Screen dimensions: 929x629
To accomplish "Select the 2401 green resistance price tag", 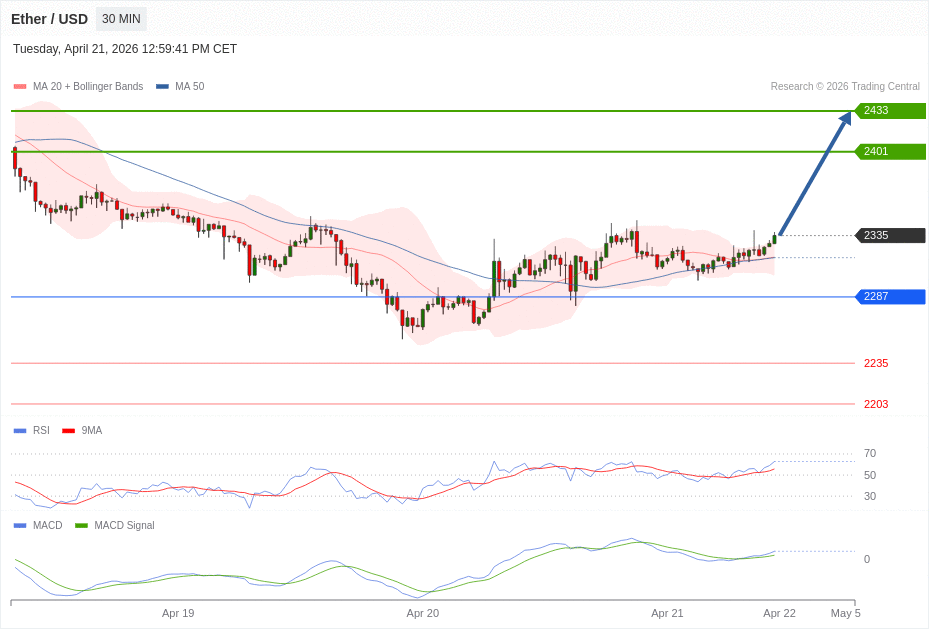I will 890,152.
